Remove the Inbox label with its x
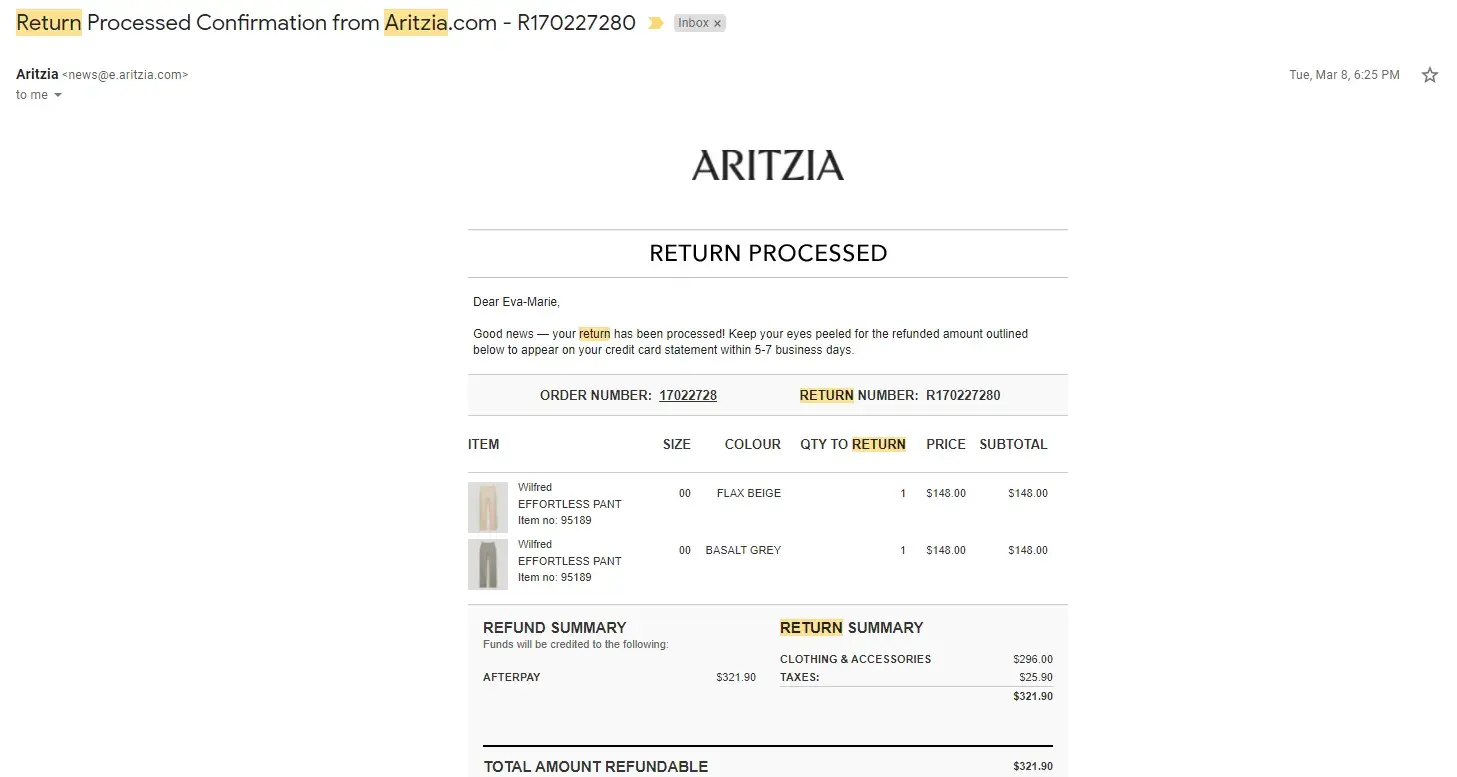The width and height of the screenshot is (1457, 777). pyautogui.click(x=717, y=23)
